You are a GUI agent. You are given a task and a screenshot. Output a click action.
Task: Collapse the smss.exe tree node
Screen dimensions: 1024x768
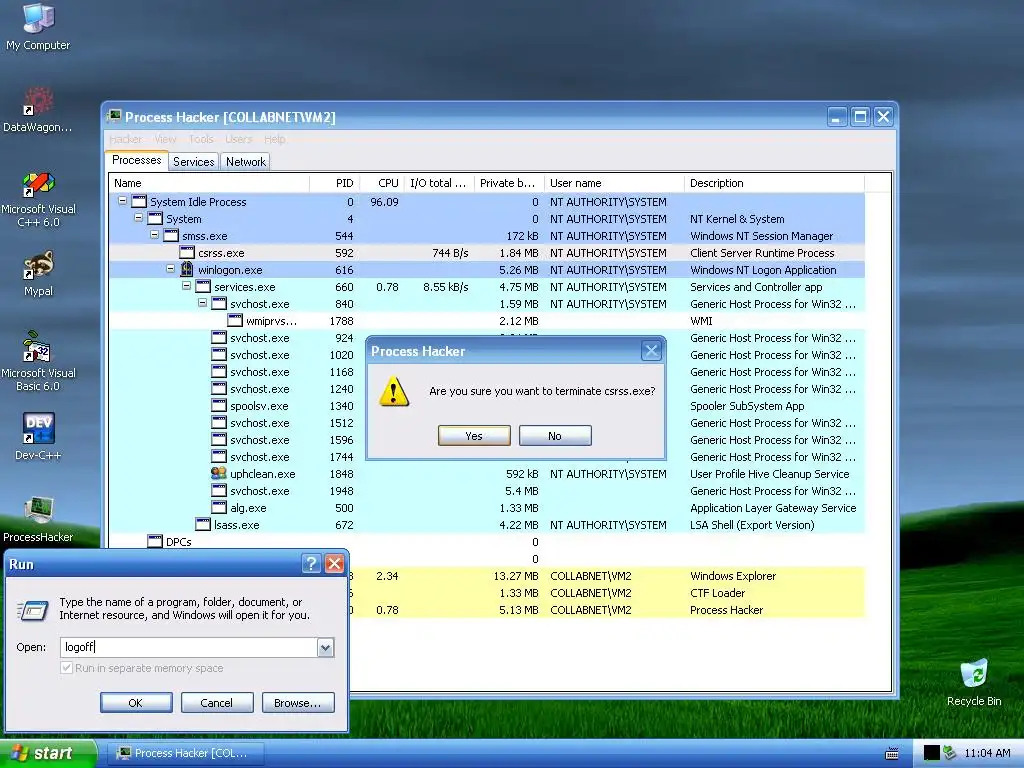click(154, 235)
